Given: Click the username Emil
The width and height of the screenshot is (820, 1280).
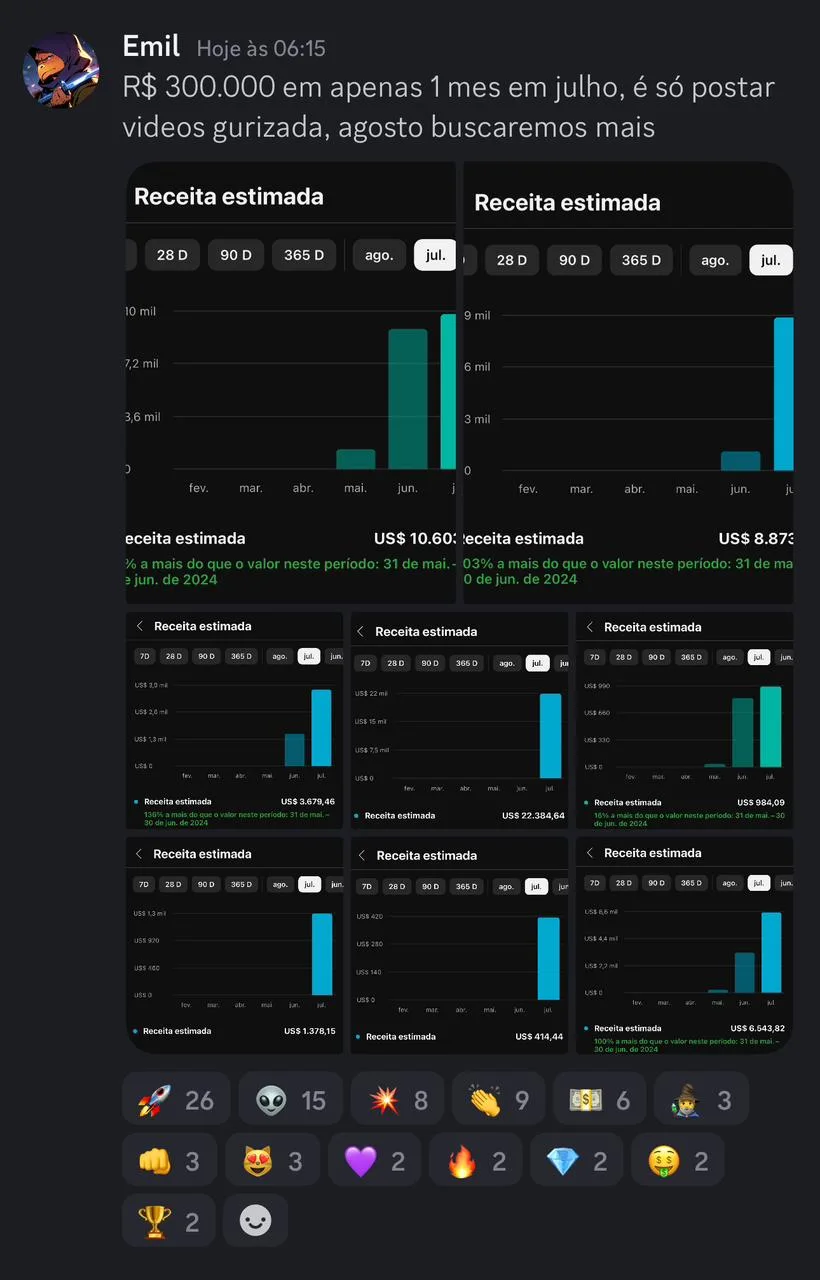Looking at the screenshot, I should point(151,46).
